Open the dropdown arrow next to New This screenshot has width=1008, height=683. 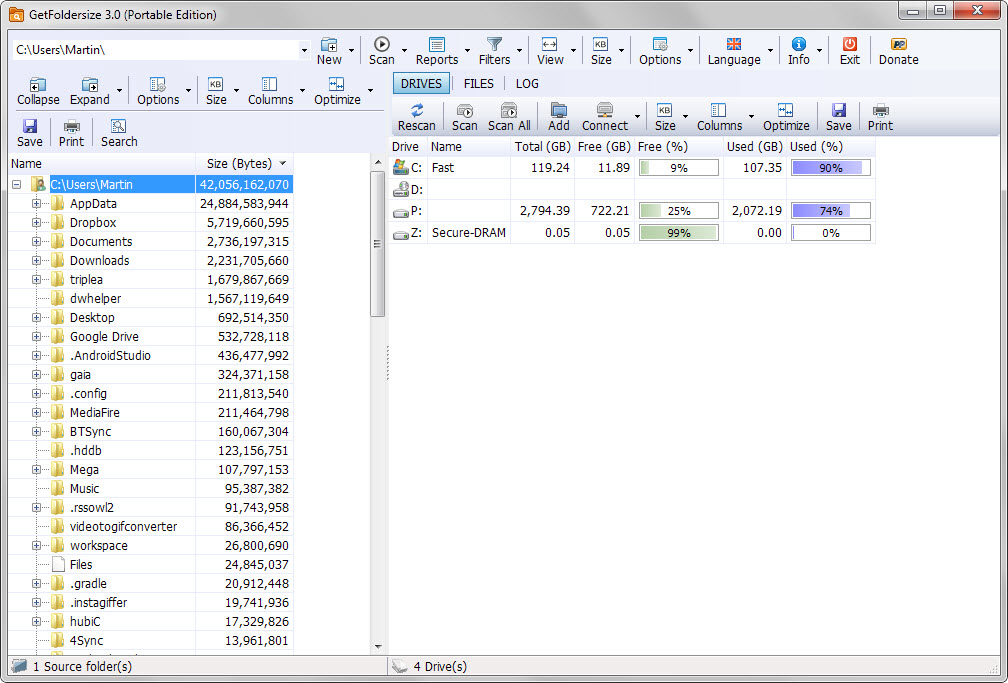[352, 50]
